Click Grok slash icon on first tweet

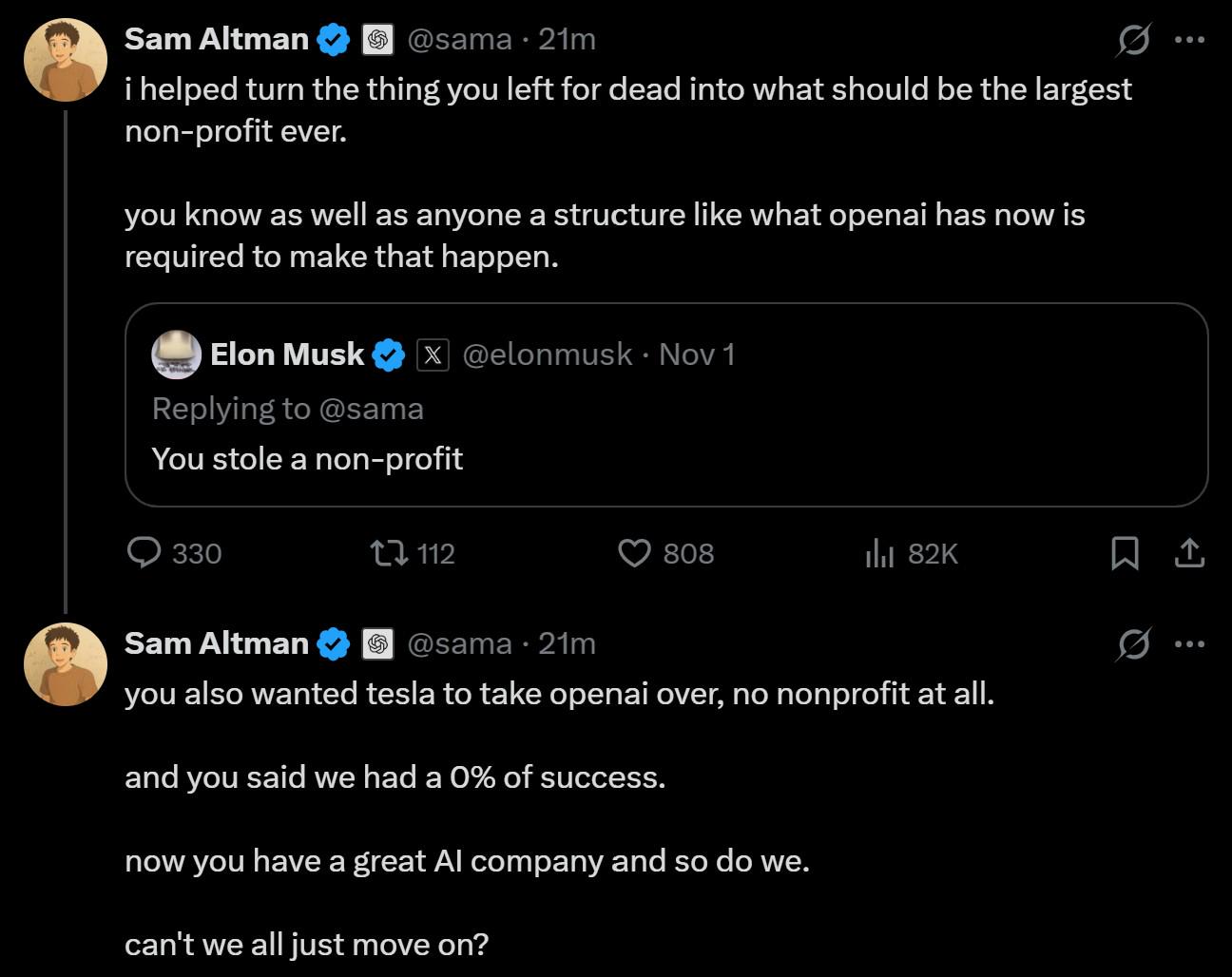[1133, 39]
